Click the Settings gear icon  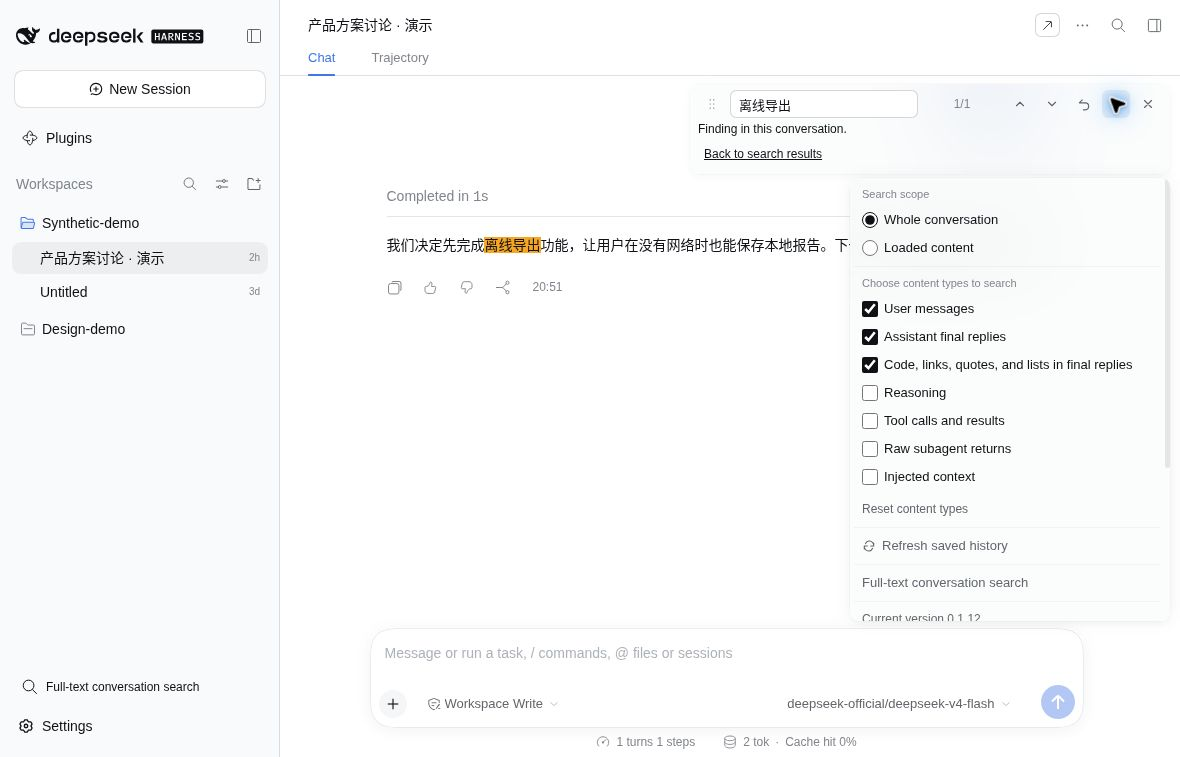[26, 725]
